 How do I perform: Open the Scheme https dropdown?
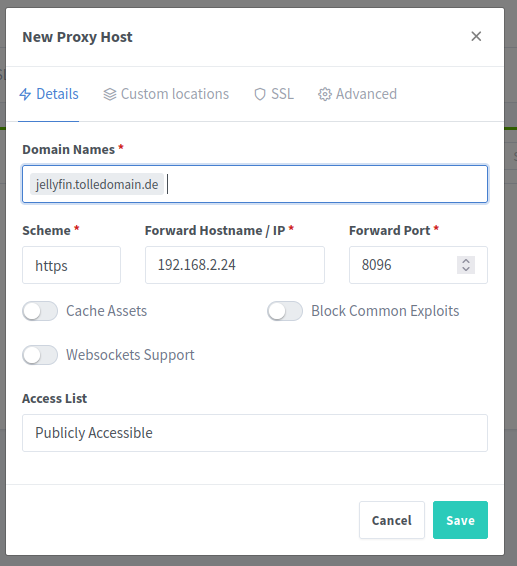71,265
